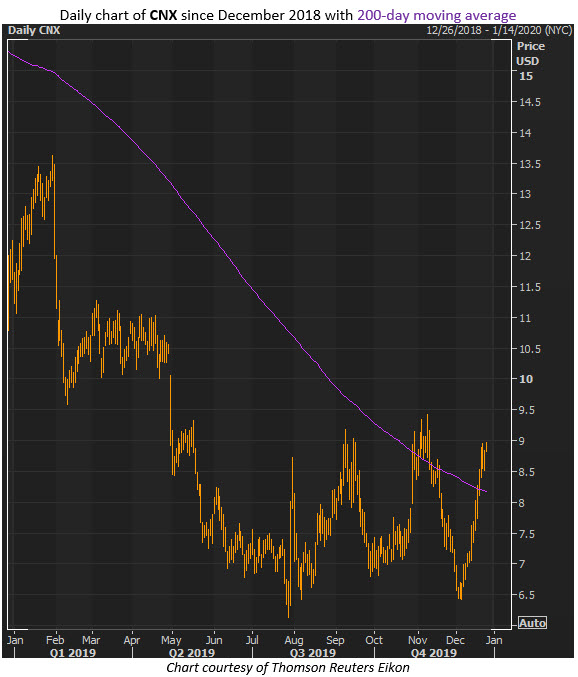Click the 9 price axis label
Image resolution: width=578 pixels, height=677 pixels.
click(522, 441)
